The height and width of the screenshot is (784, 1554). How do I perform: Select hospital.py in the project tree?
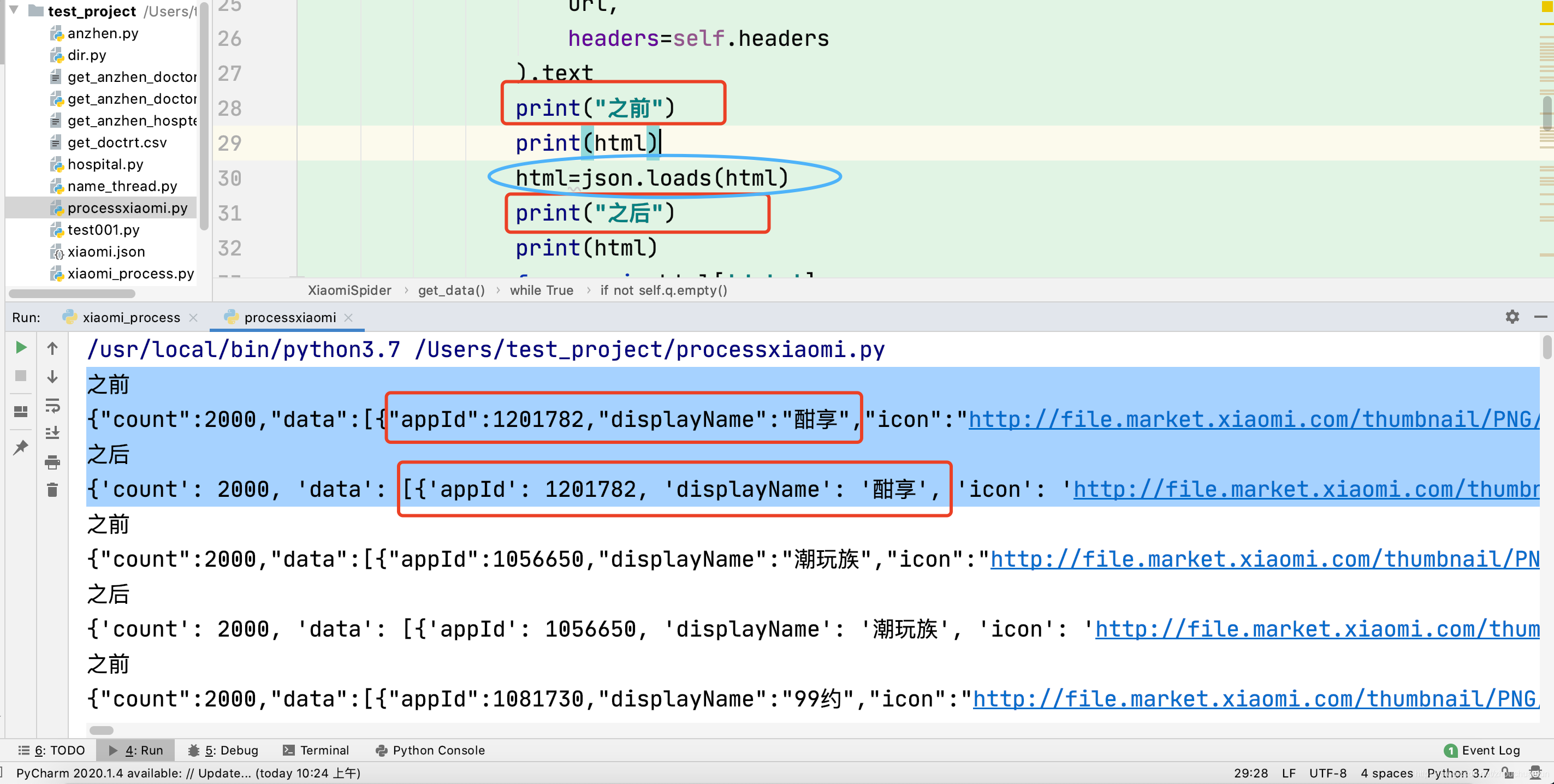click(106, 164)
